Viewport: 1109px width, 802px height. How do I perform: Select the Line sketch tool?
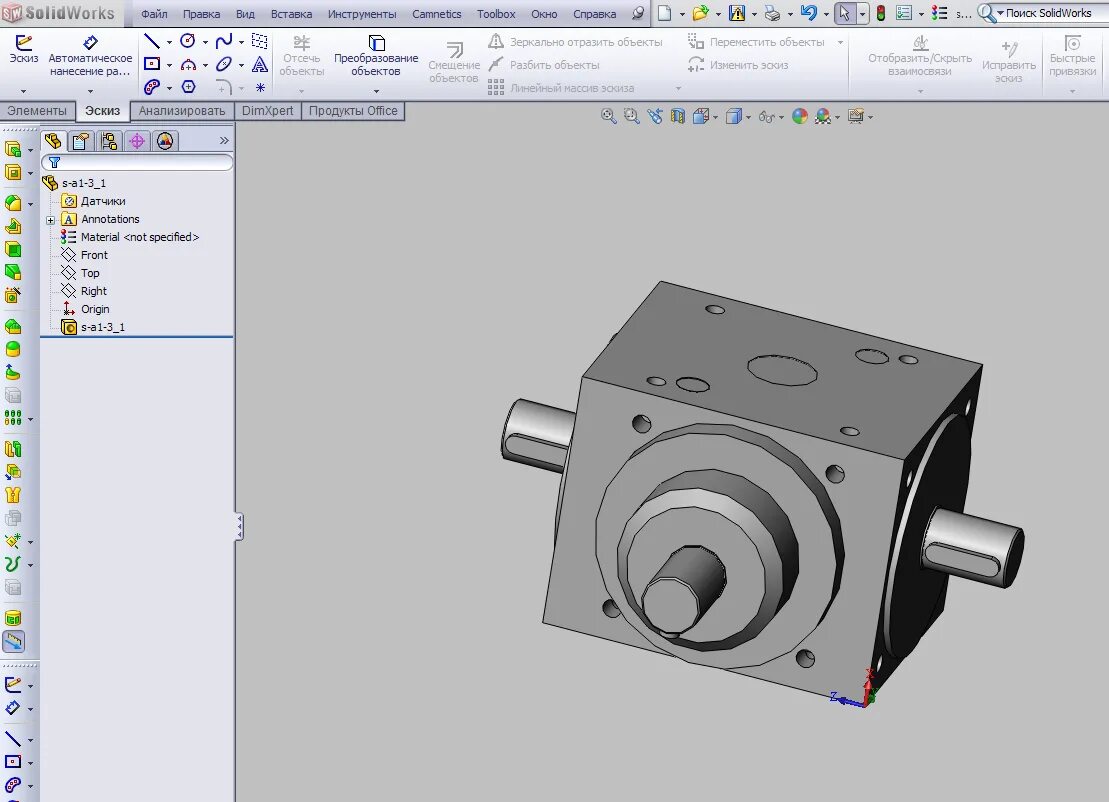150,41
